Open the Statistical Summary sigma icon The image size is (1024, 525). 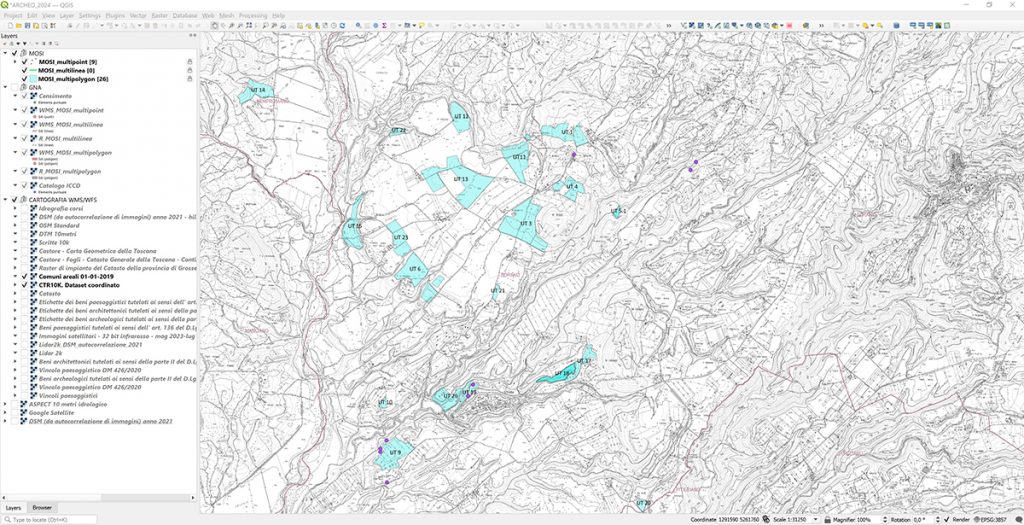(385, 25)
